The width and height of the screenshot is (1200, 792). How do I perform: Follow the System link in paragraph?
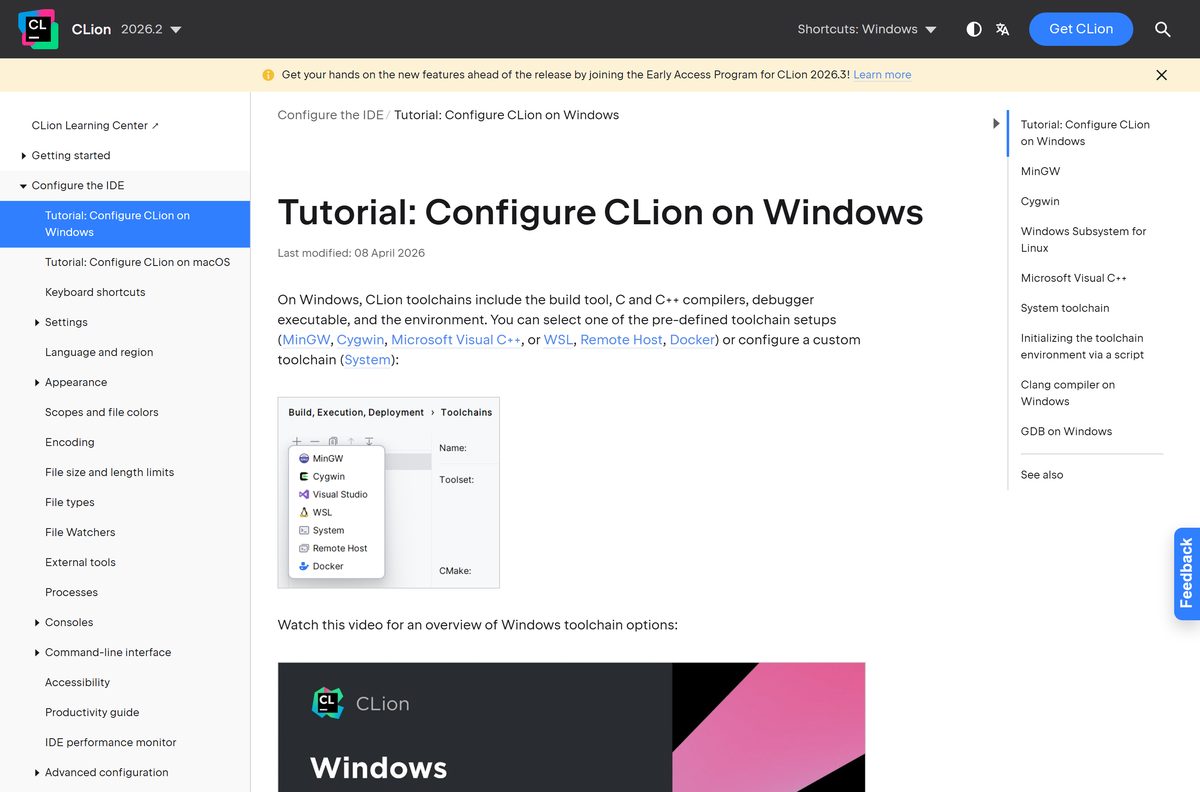367,360
